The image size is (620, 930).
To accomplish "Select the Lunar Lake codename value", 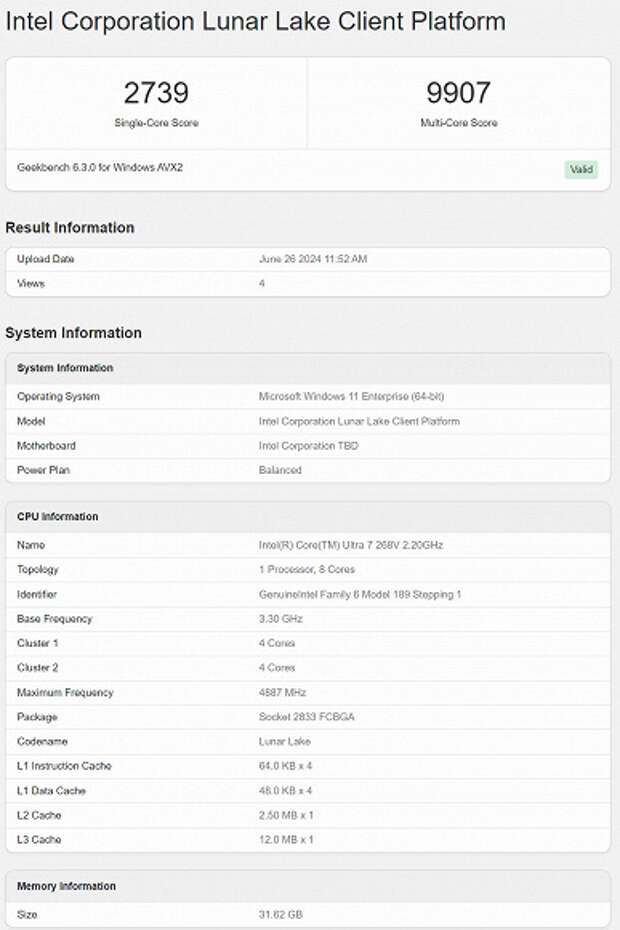I will point(284,741).
